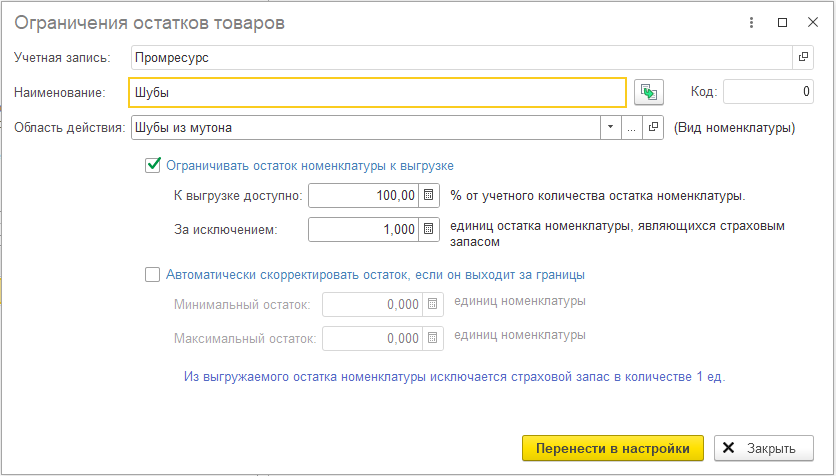The image size is (836, 476).
Task: Click calculator icon of Максимальный остаток field
Action: 433,338
